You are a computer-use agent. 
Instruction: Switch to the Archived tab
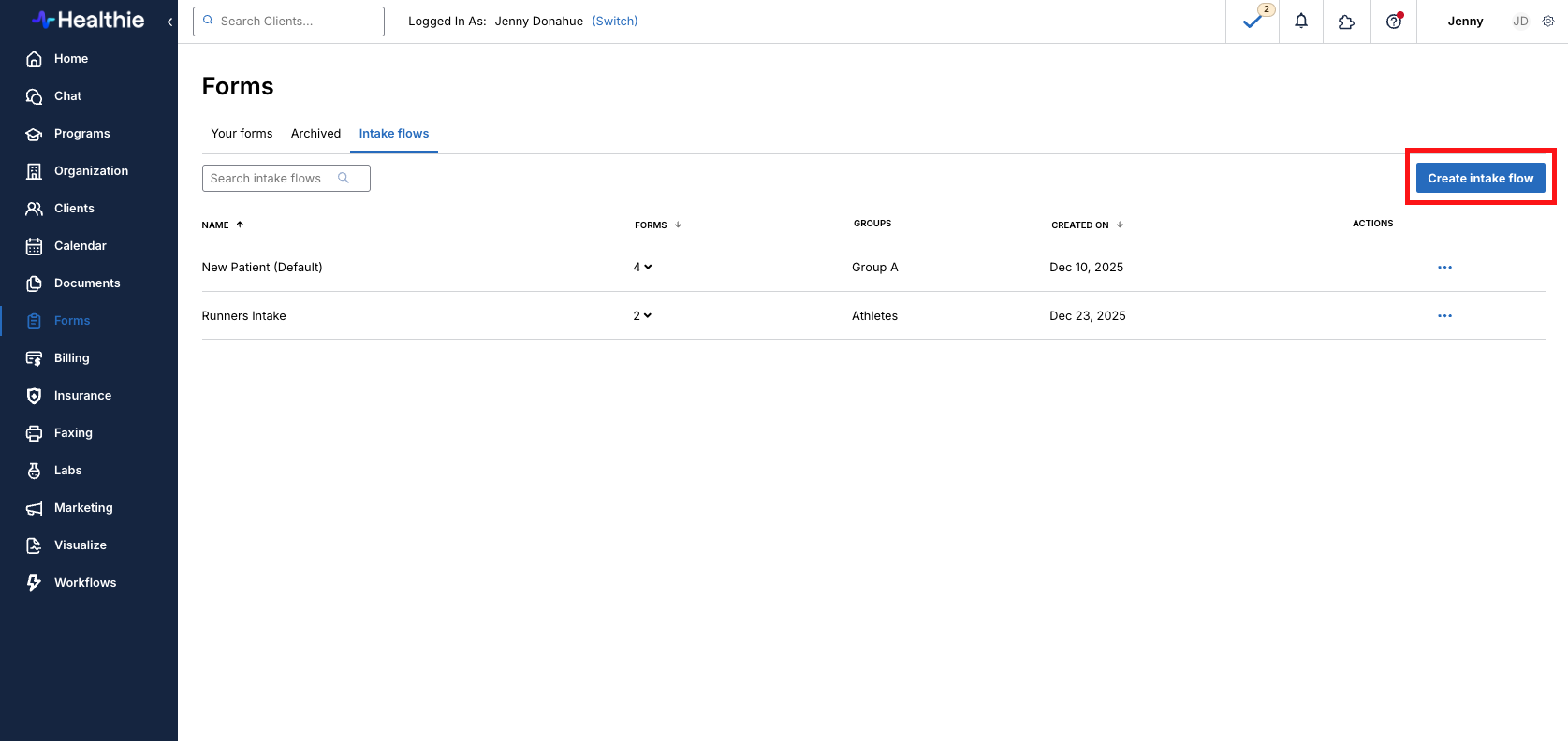coord(315,133)
